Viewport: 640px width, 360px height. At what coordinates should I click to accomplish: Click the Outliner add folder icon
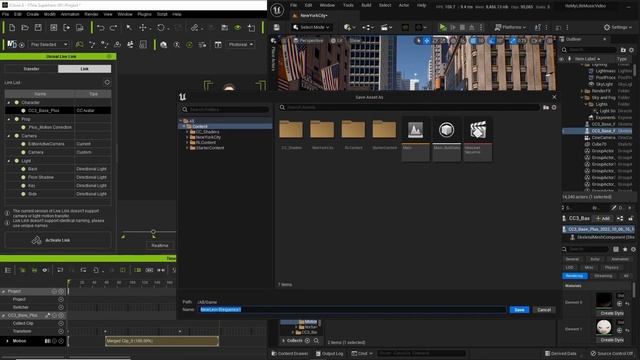(623, 50)
